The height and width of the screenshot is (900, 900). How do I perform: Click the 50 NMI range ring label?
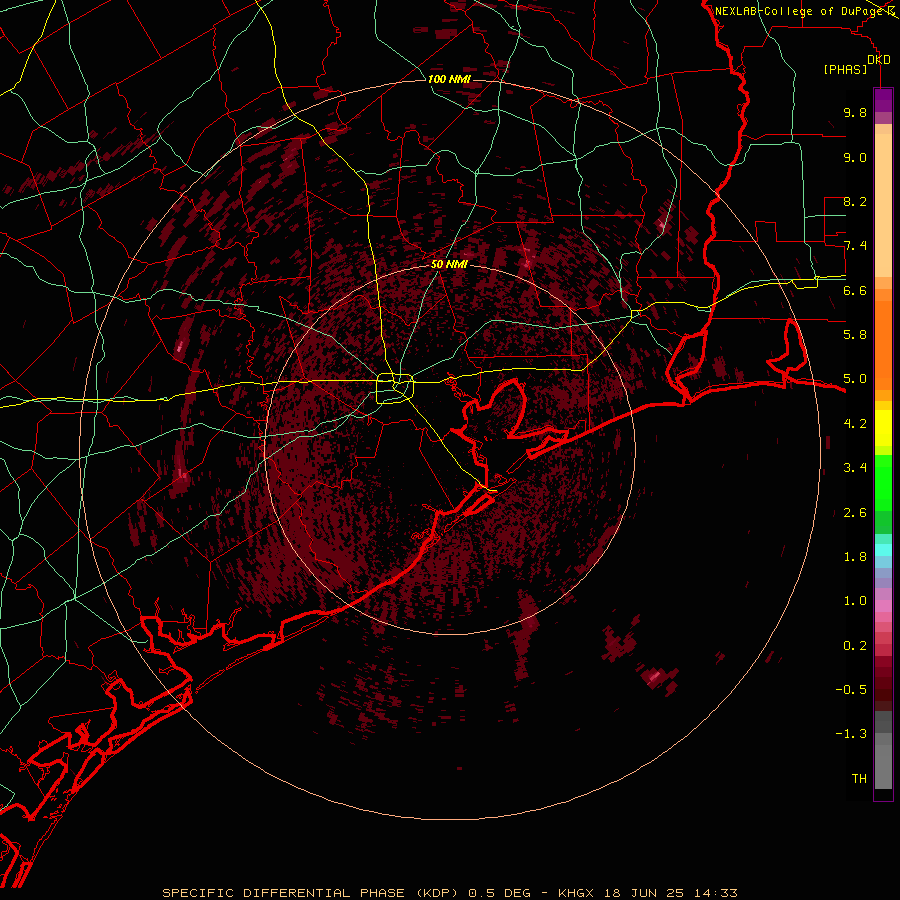tap(449, 265)
